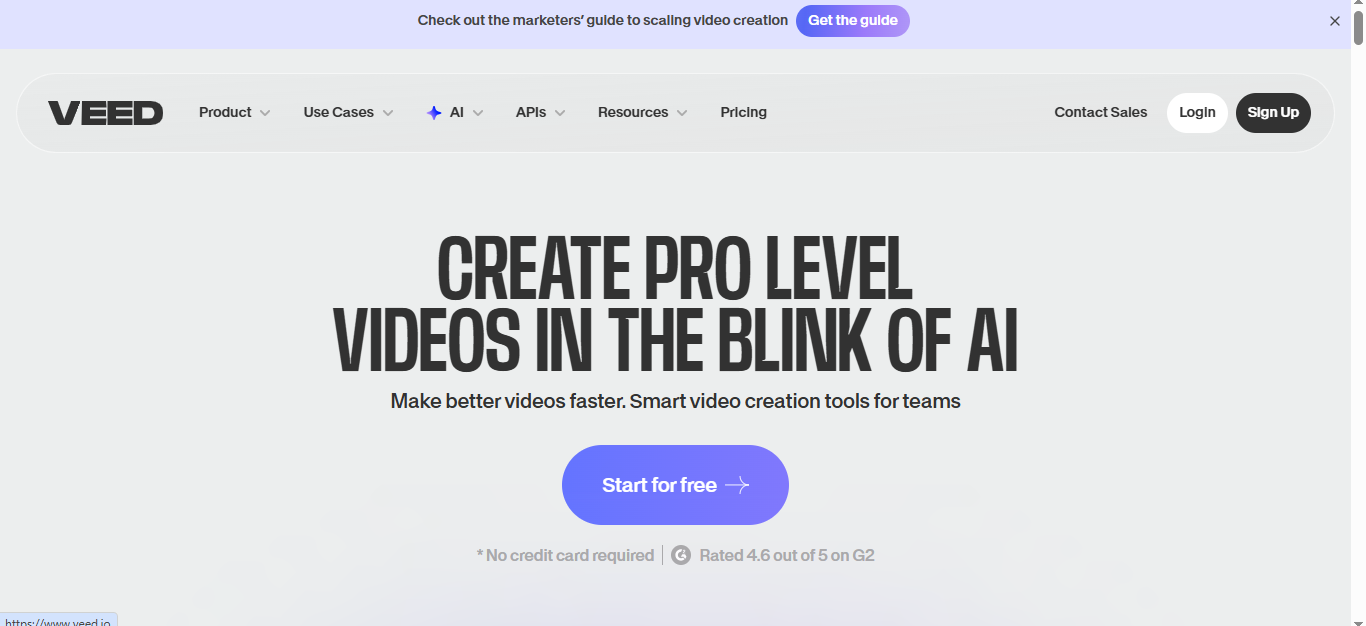The width and height of the screenshot is (1366, 626).
Task: Click the G2 rating badge icon
Action: pos(681,555)
